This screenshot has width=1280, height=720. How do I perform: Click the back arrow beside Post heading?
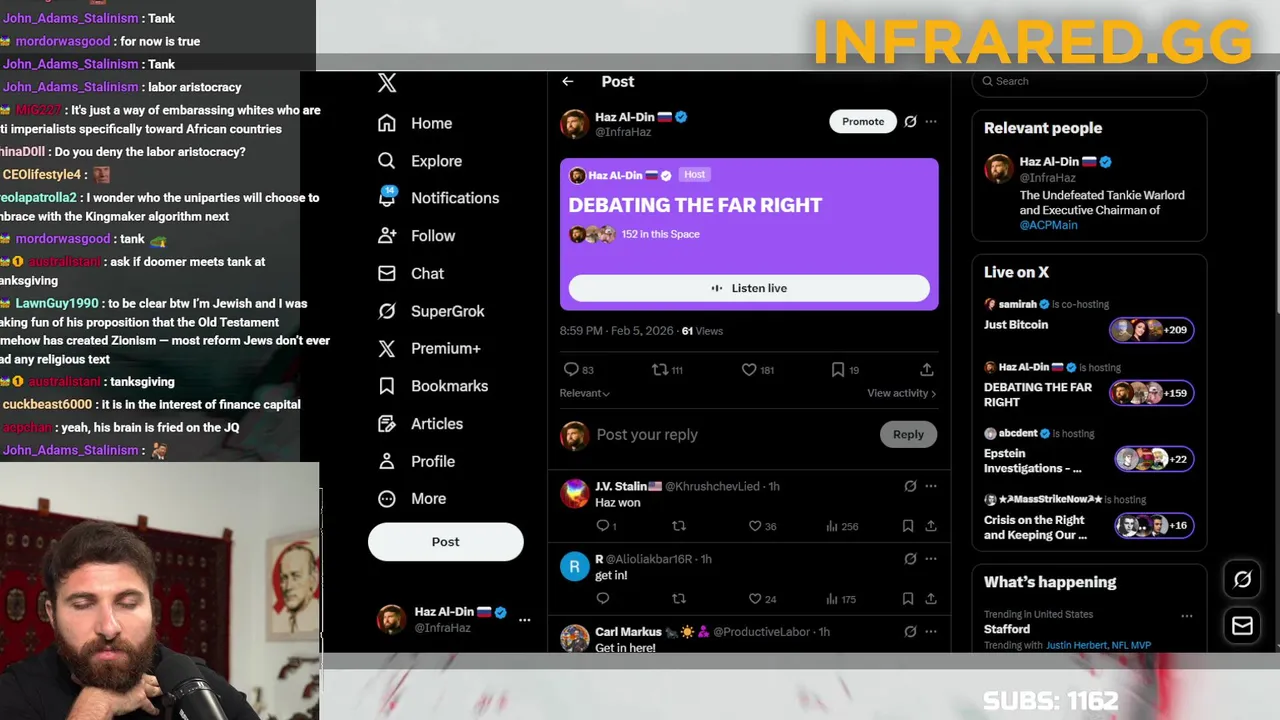tap(567, 82)
